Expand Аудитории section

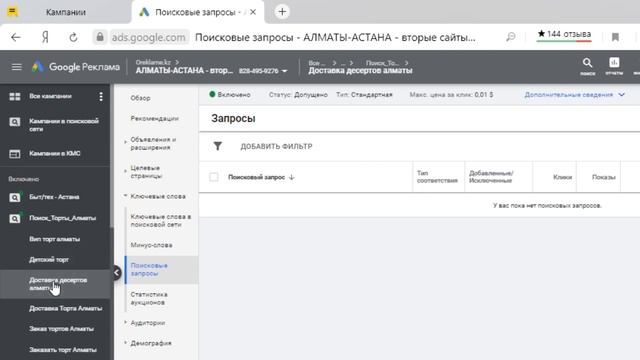(x=125, y=322)
